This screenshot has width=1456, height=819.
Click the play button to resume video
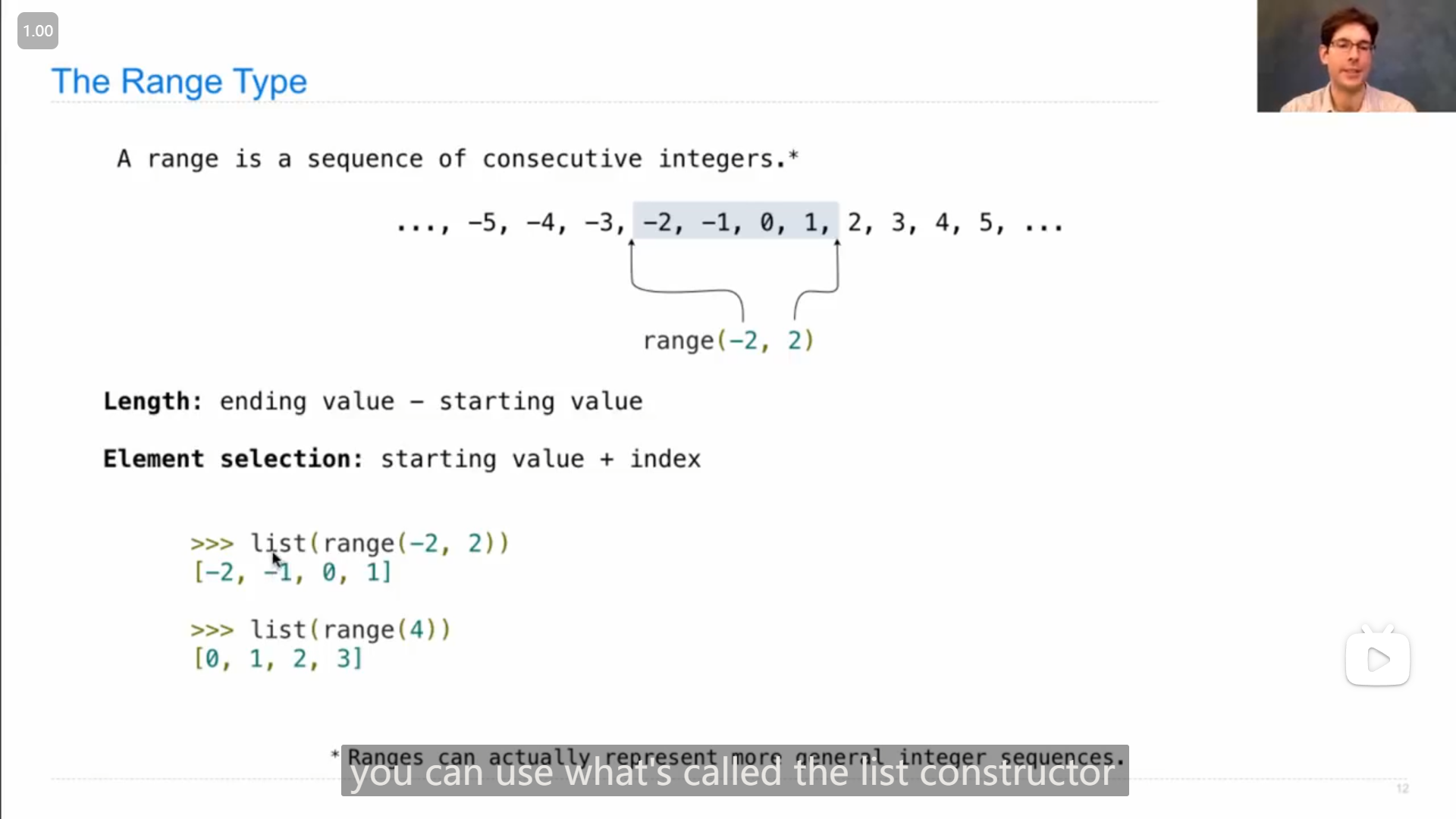1377,658
